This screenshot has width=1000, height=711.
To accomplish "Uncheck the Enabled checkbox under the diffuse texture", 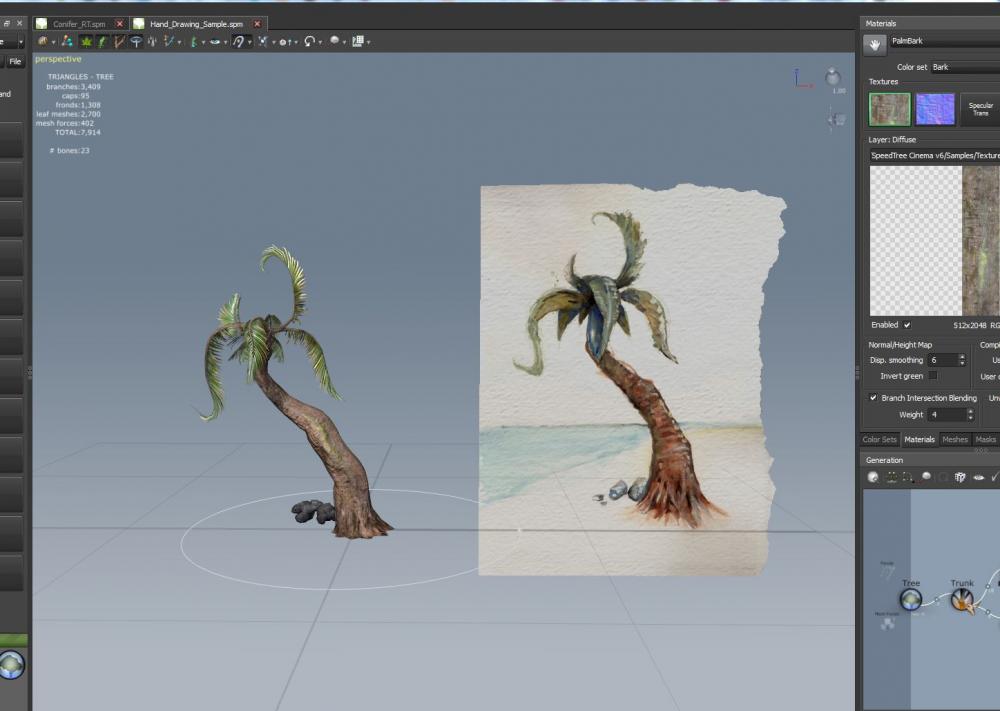I will tap(907, 325).
